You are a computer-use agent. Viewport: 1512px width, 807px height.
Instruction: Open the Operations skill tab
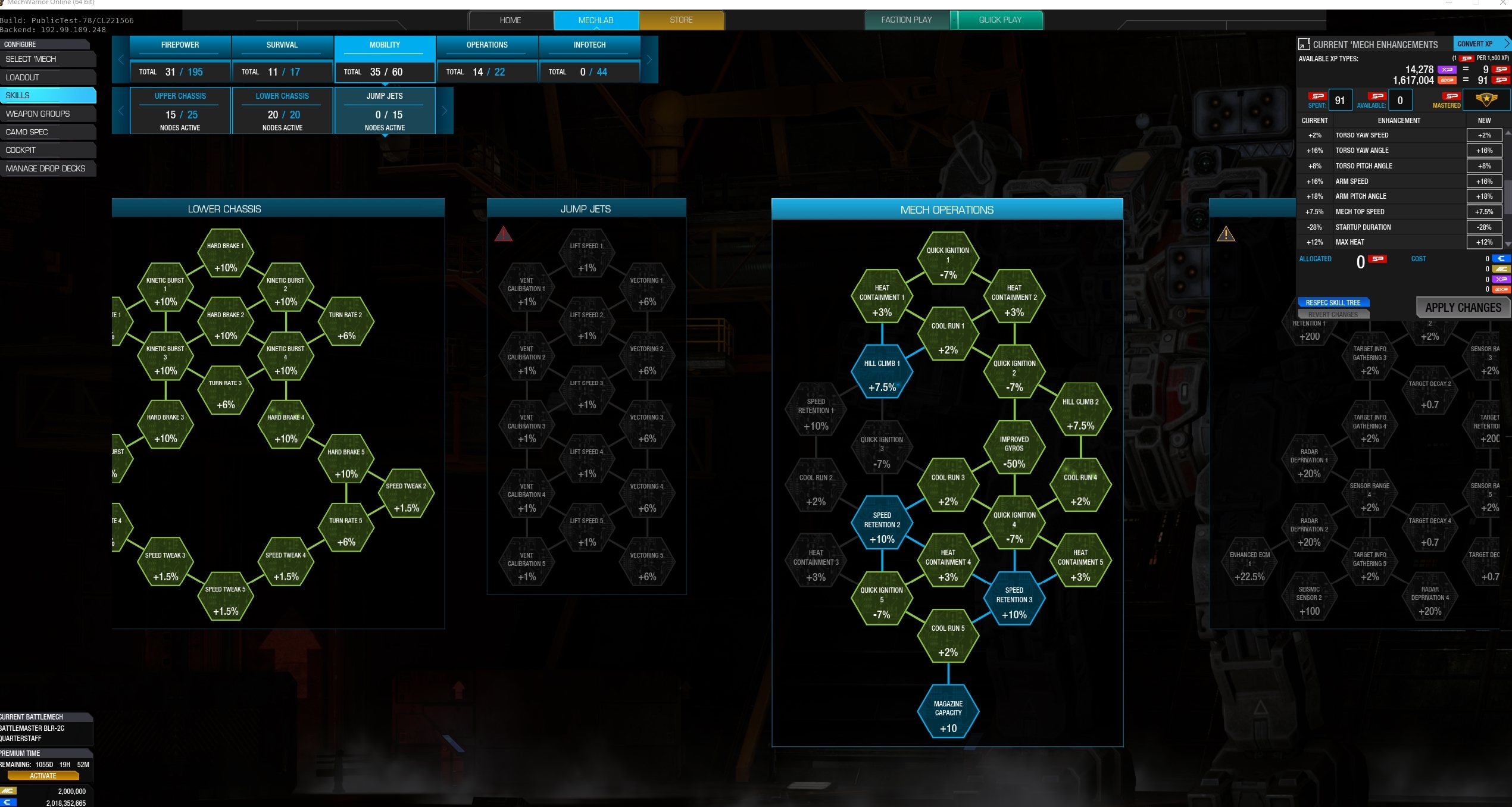tap(487, 45)
